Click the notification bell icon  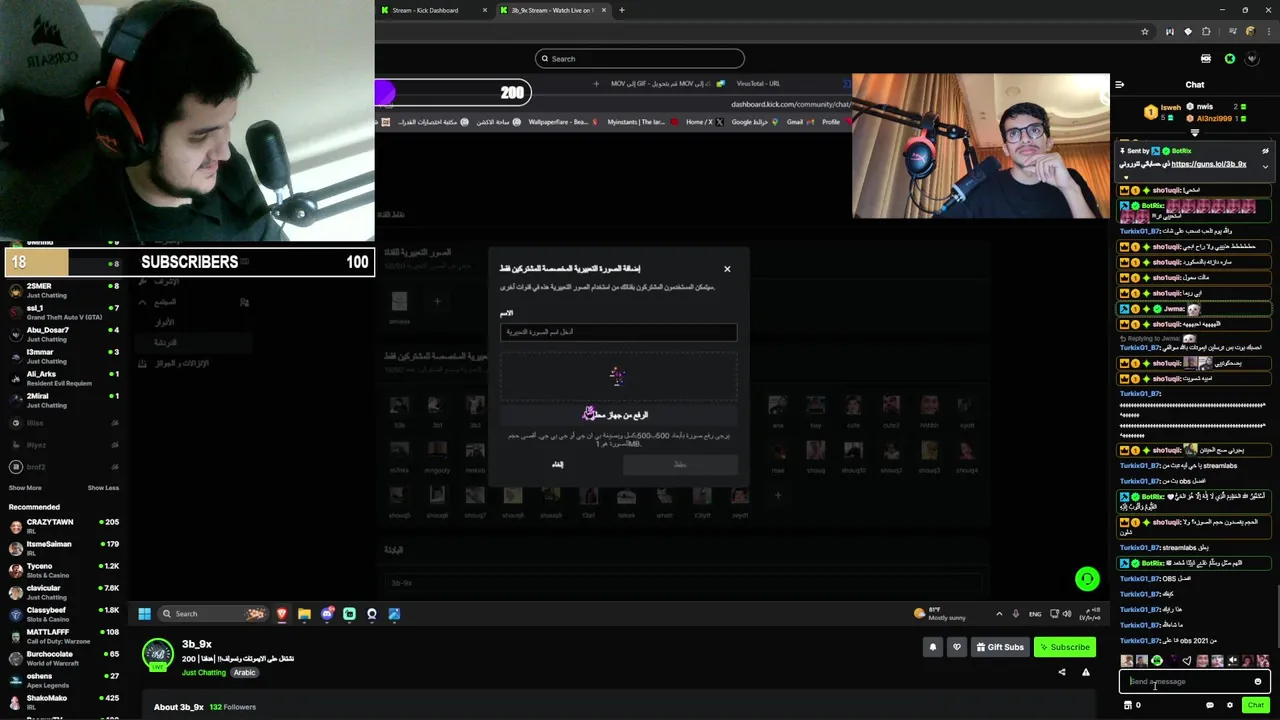pyautogui.click(x=933, y=647)
